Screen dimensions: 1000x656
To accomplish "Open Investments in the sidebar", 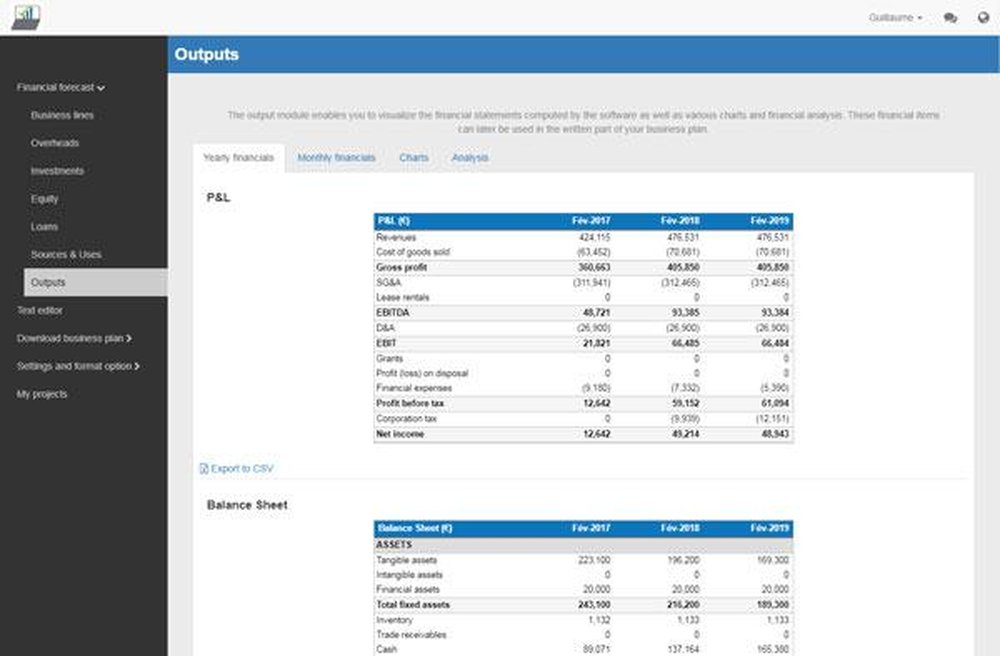I will 57,171.
